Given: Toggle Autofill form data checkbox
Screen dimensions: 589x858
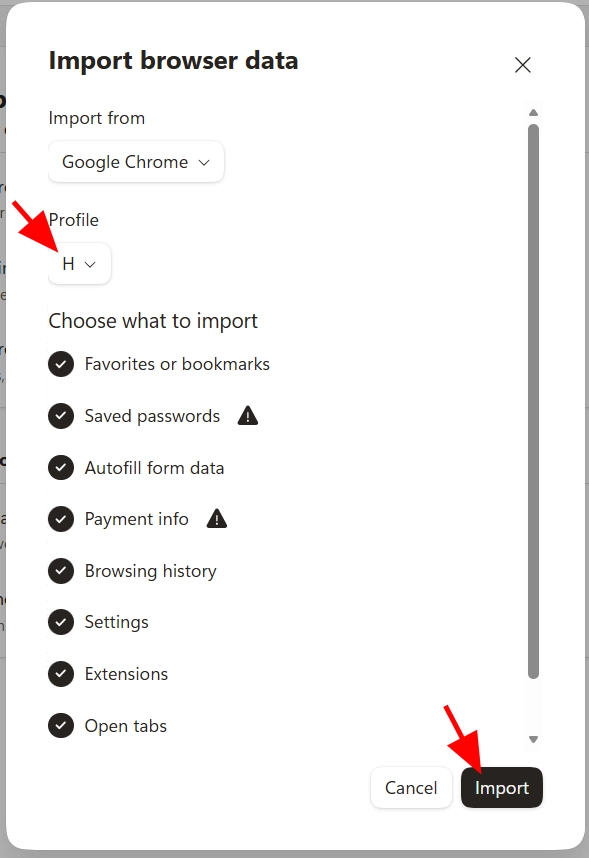Looking at the screenshot, I should [x=61, y=468].
